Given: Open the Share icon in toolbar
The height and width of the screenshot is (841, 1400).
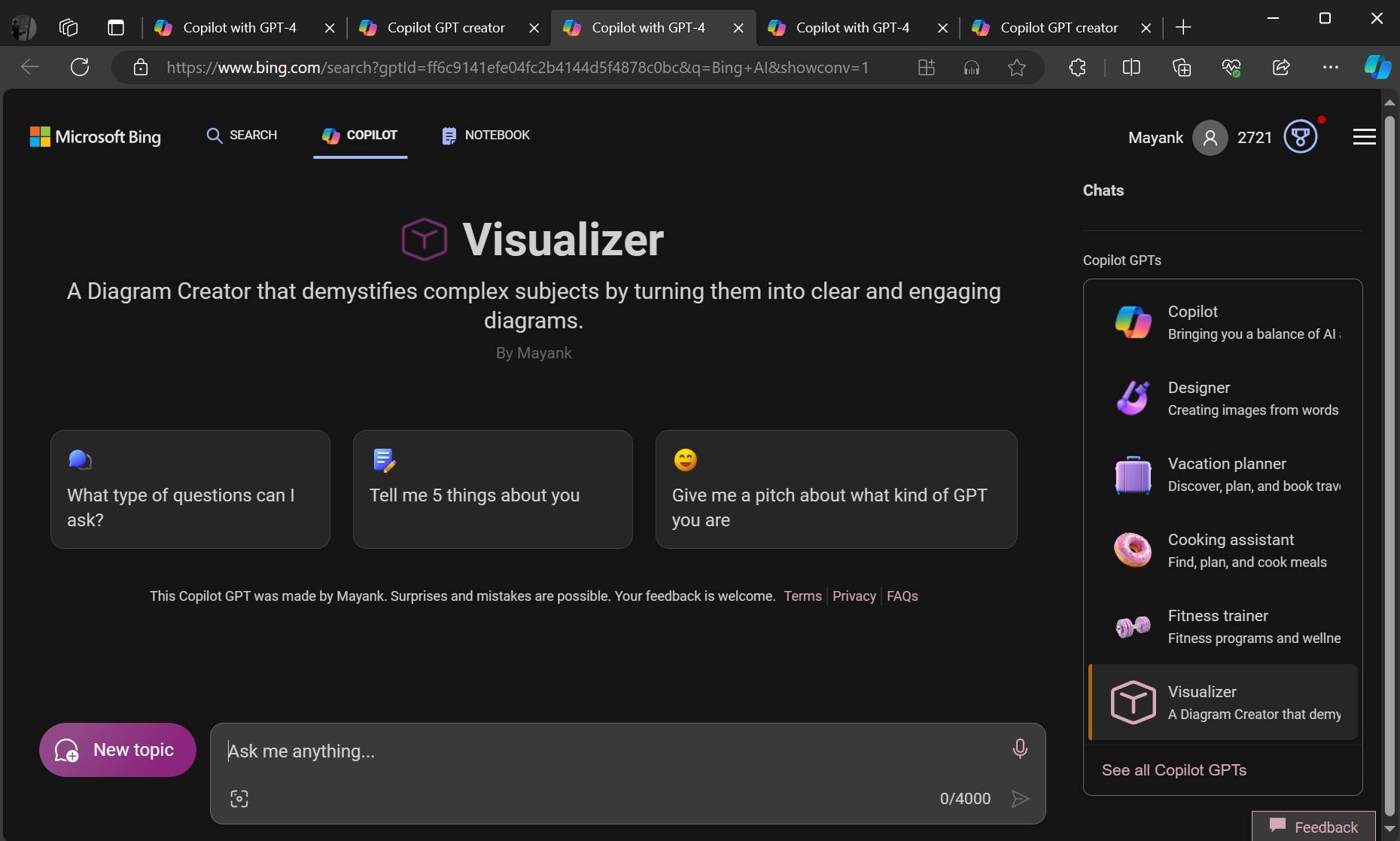Looking at the screenshot, I should (x=1281, y=68).
